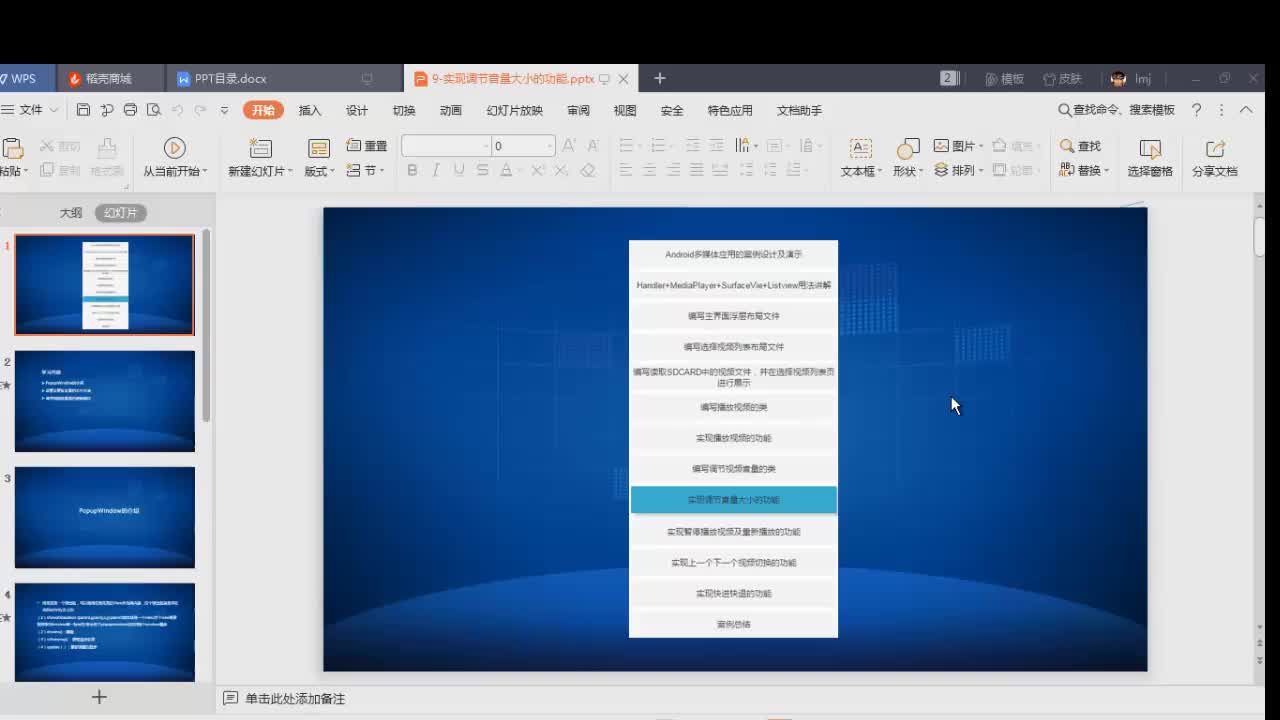Apply Bold formatting (B icon)
The width and height of the screenshot is (1280, 720).
(x=412, y=171)
